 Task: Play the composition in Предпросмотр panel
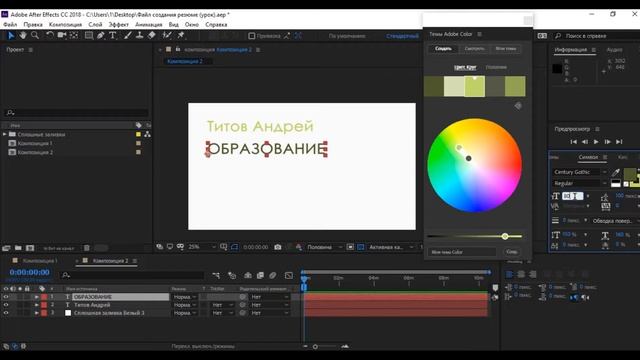tap(596, 142)
